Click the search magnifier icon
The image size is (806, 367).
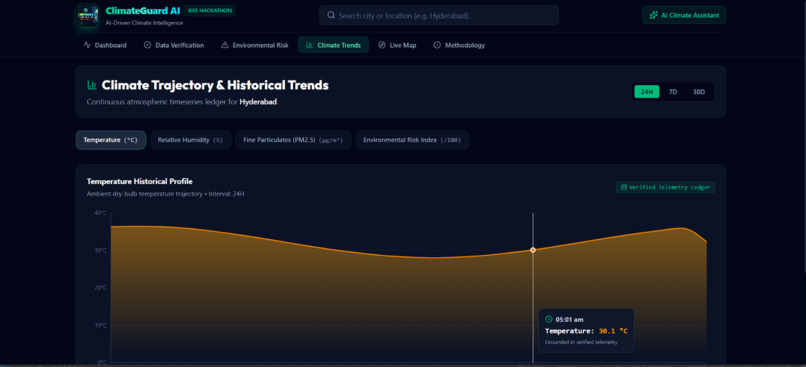[331, 15]
